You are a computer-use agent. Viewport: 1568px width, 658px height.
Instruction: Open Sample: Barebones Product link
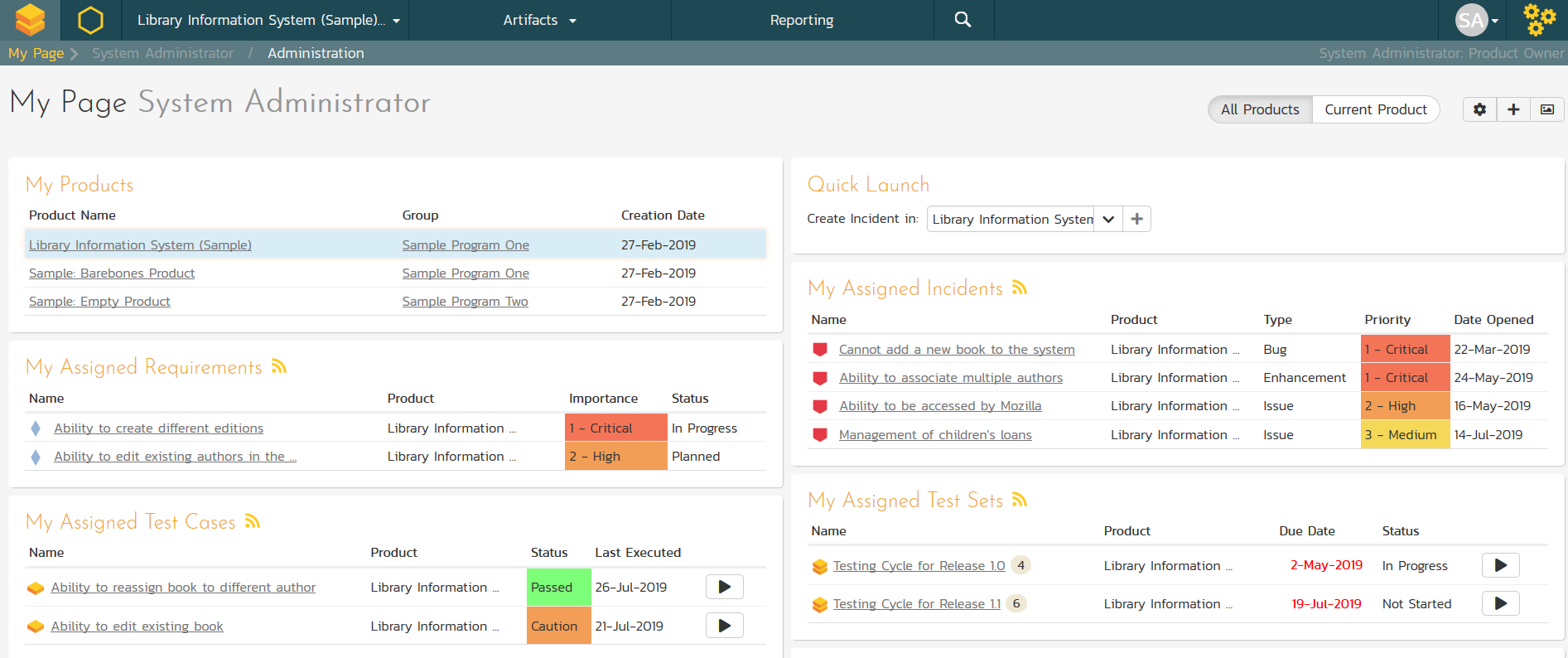[x=112, y=273]
